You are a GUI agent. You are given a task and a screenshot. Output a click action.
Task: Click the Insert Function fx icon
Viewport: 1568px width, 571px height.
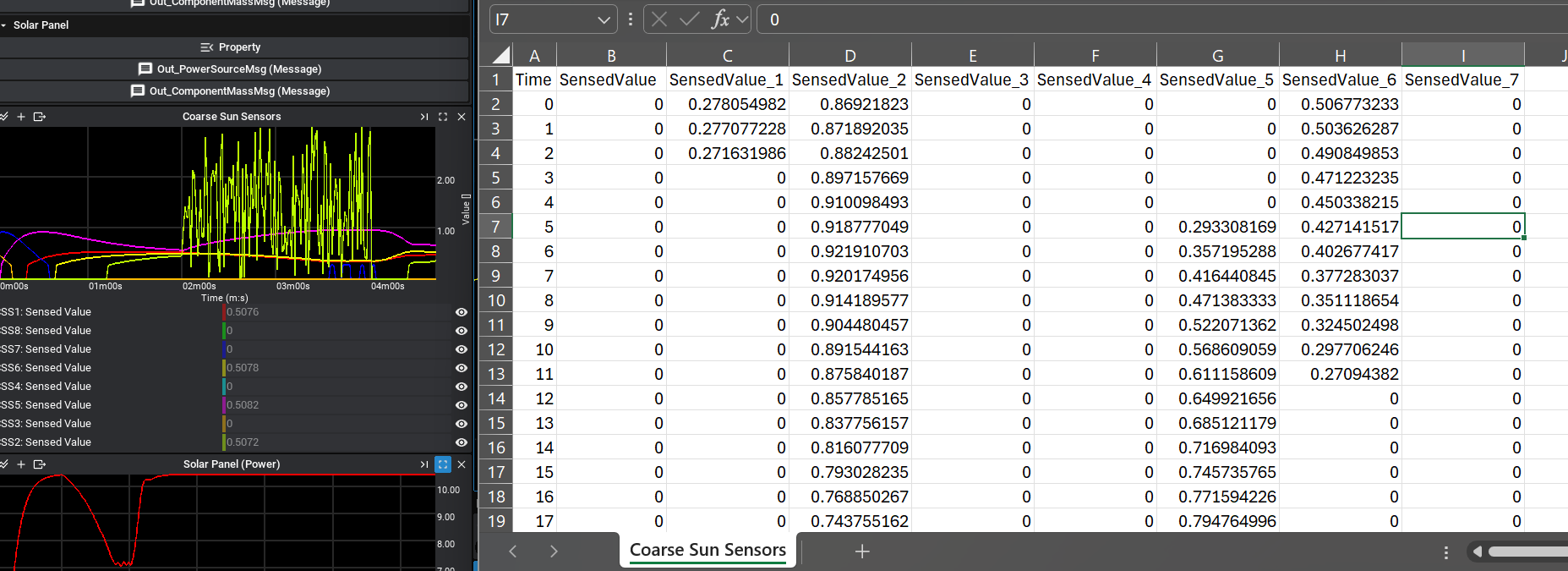coord(720,19)
